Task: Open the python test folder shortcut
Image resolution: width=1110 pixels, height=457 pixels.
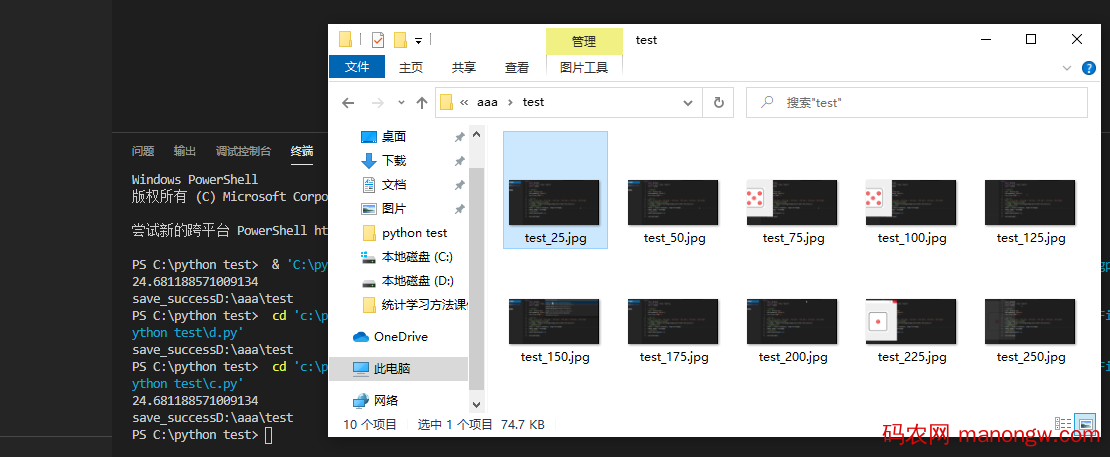Action: coord(414,233)
